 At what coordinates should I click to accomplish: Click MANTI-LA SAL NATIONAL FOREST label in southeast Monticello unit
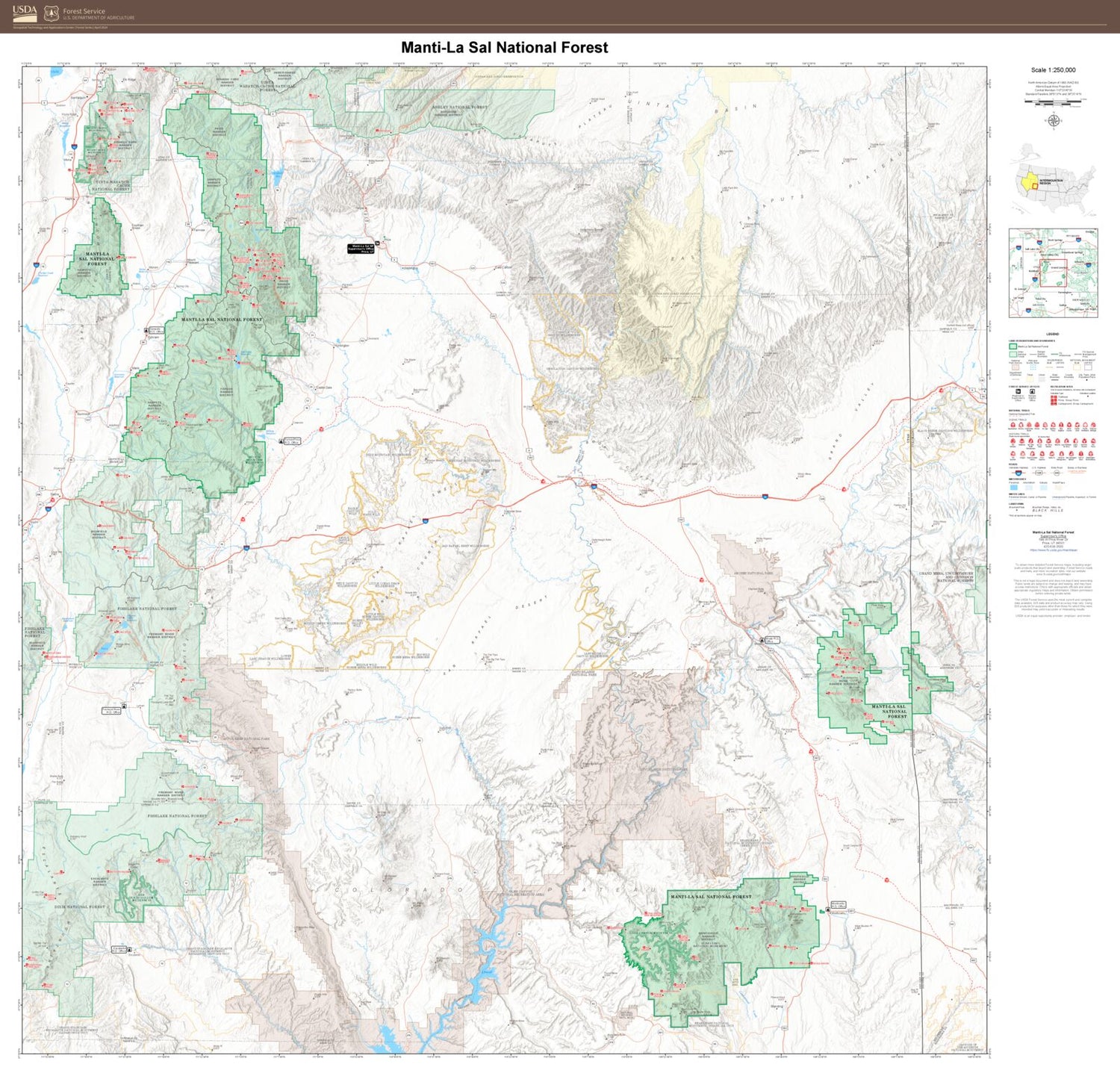tap(711, 896)
